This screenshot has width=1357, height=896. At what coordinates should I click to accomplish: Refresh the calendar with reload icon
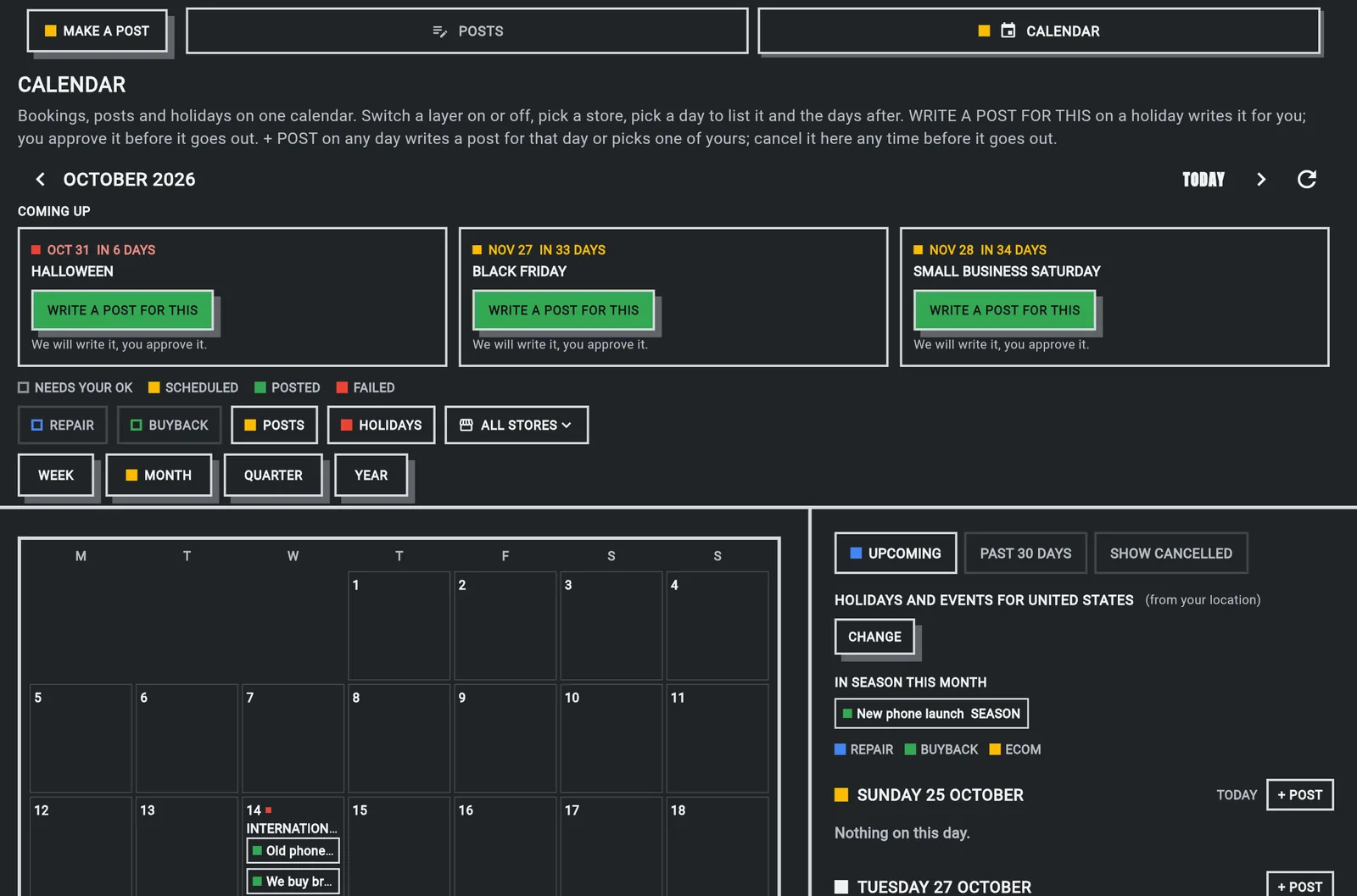coord(1307,180)
